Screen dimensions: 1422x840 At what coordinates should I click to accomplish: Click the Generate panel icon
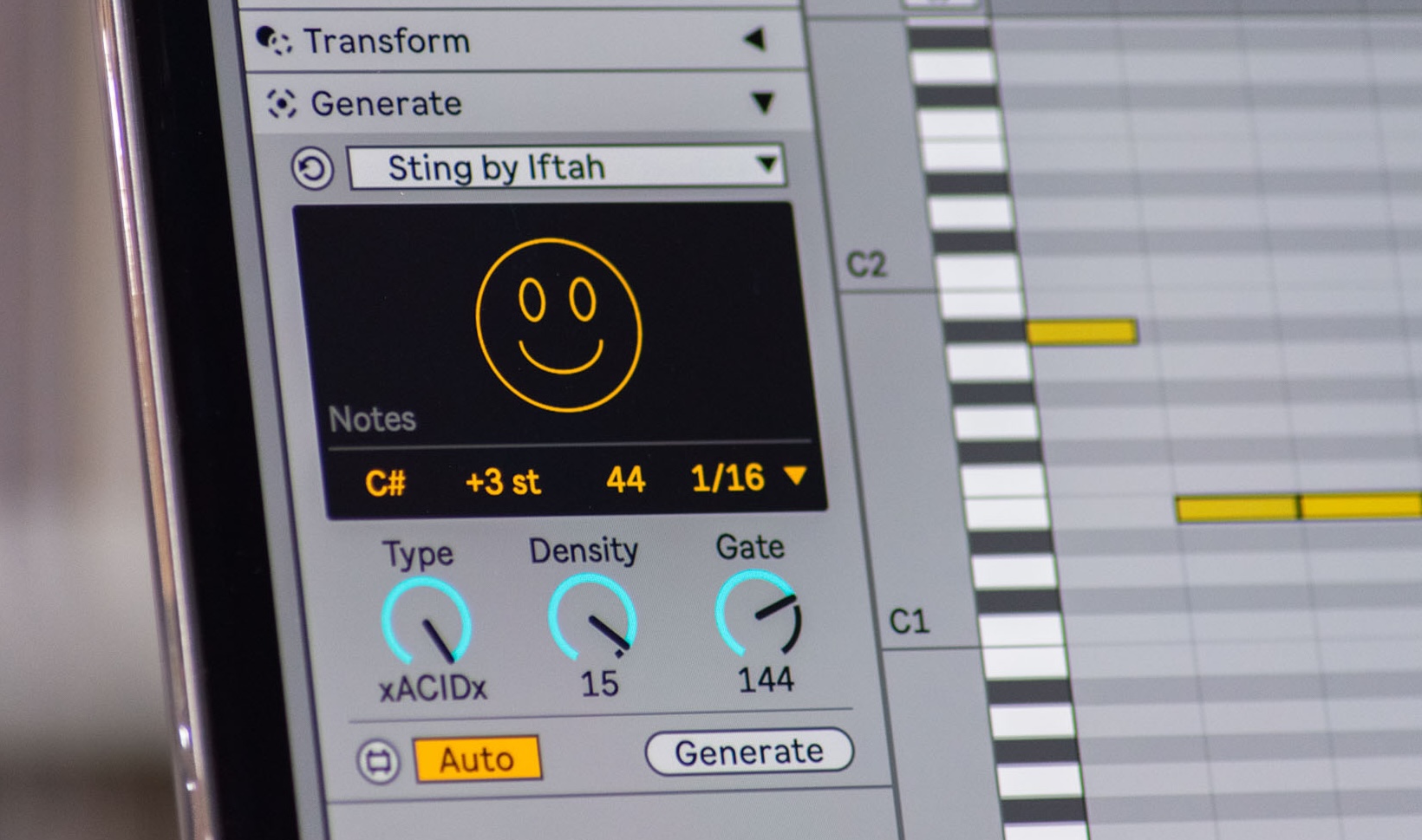(282, 102)
